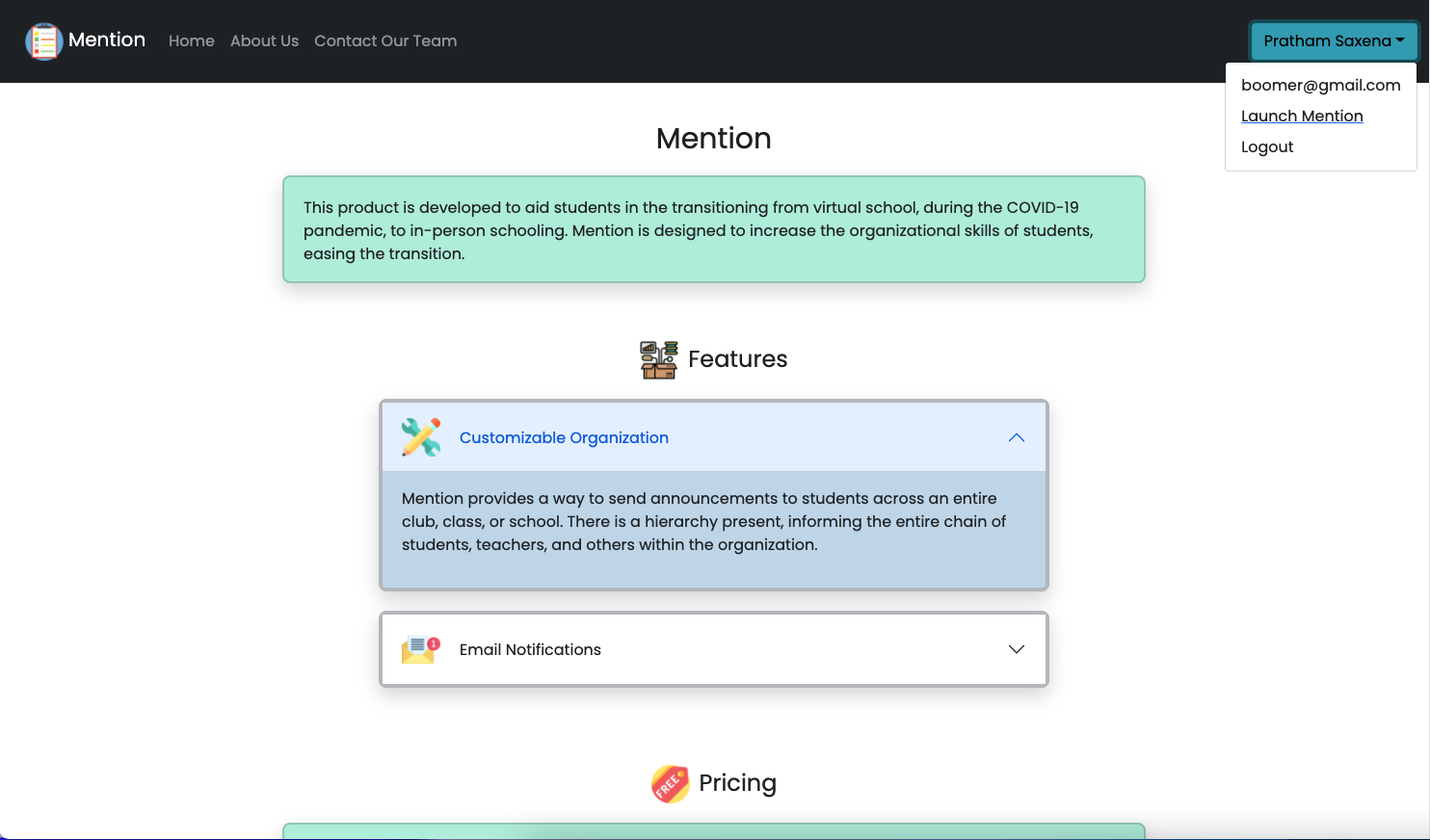
Task: Click the green product description box
Action: 713,229
